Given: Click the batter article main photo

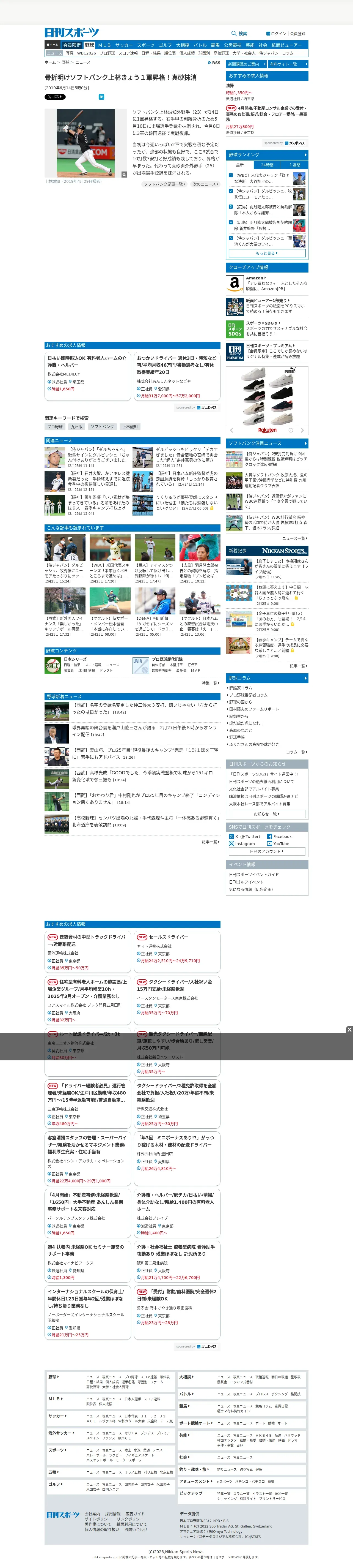Looking at the screenshot, I should (x=86, y=143).
